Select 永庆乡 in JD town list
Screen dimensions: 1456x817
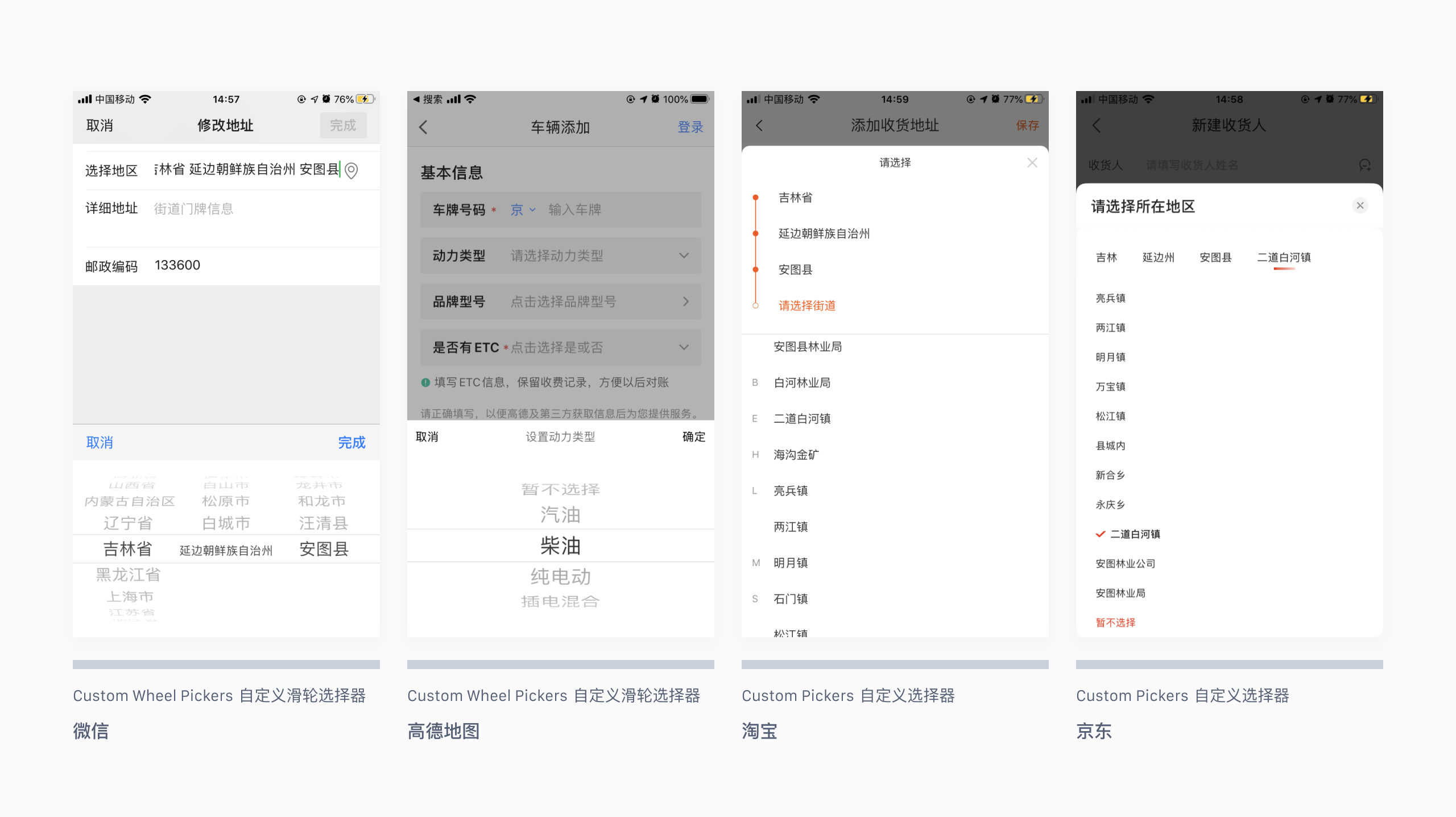coord(1110,505)
